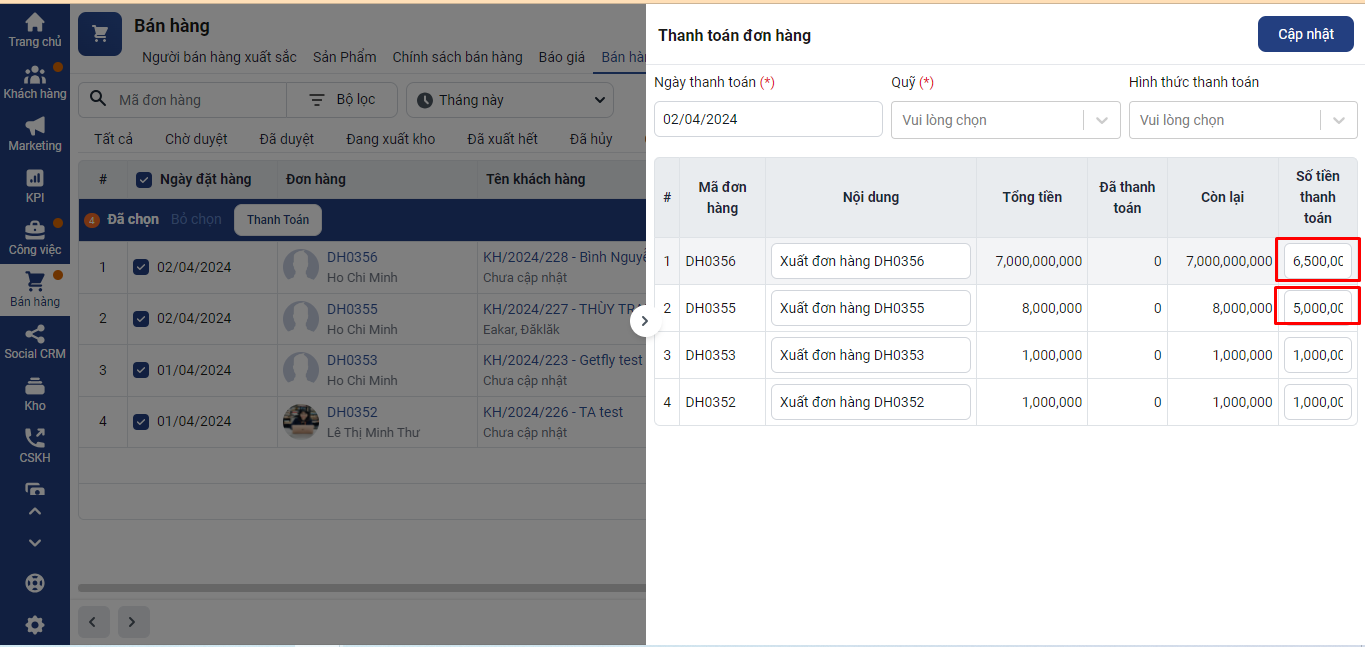
Task: Open the Chính sách bán hàng menu
Action: 457,57
